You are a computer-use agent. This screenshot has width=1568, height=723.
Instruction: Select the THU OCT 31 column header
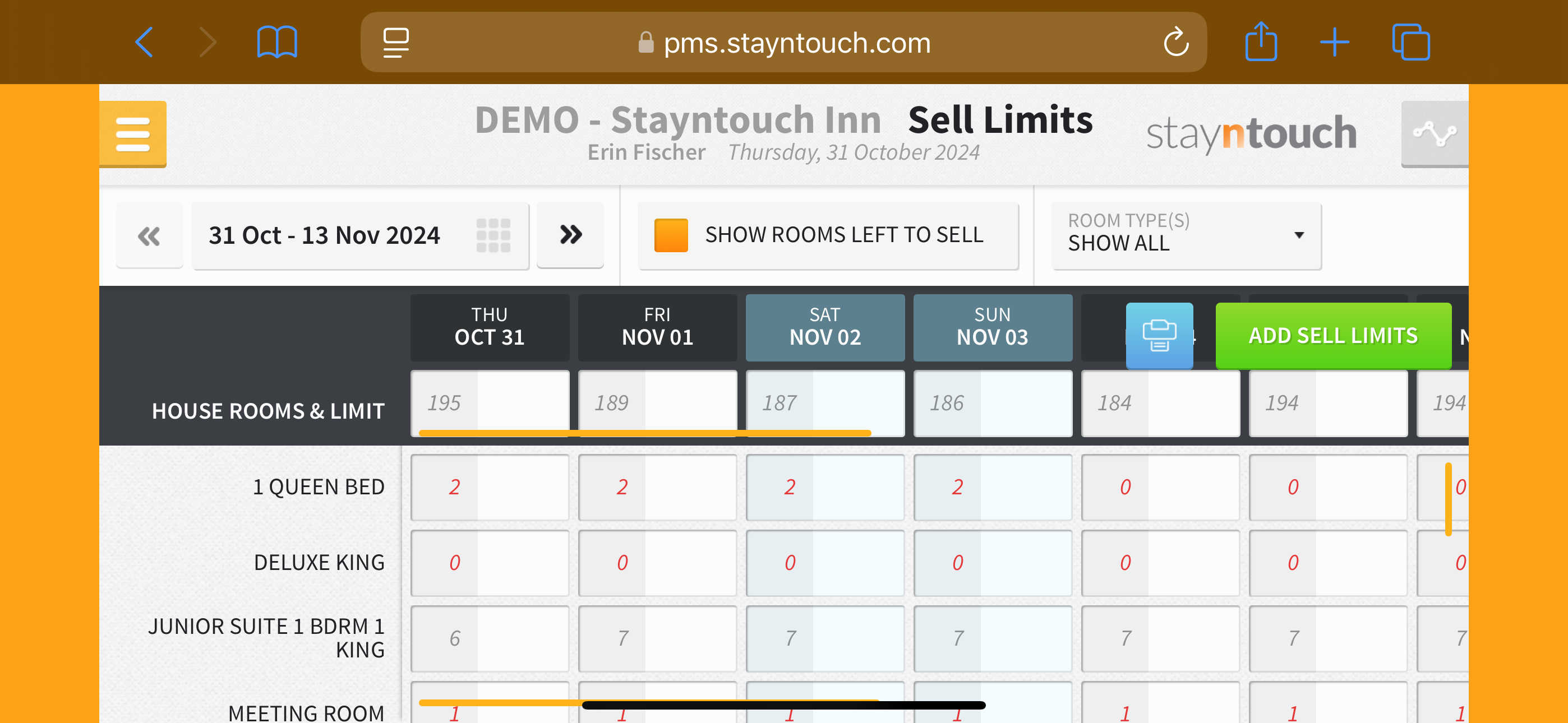[490, 327]
